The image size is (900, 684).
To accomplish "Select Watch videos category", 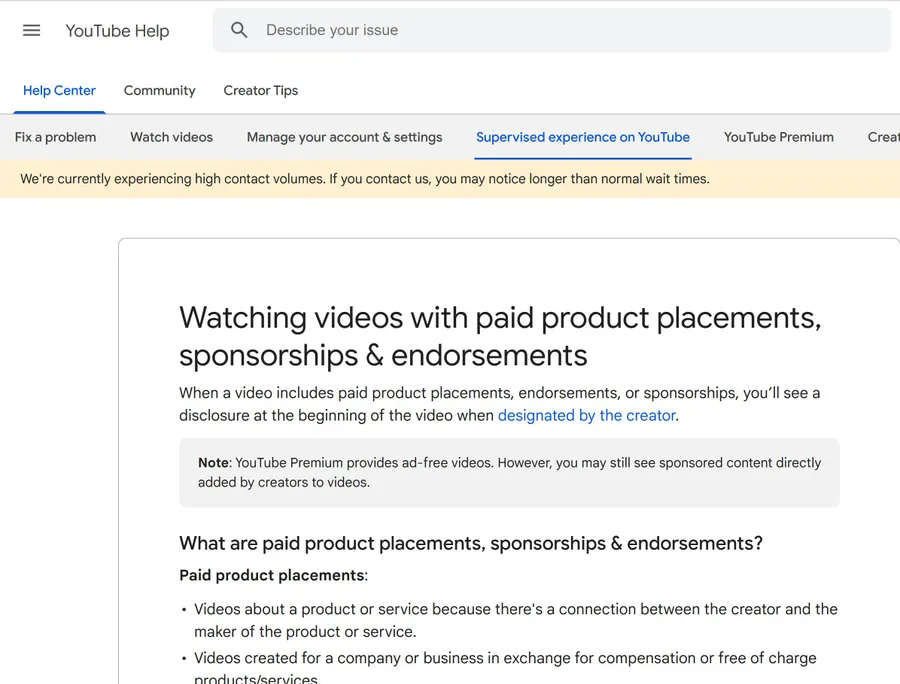I will 172,137.
